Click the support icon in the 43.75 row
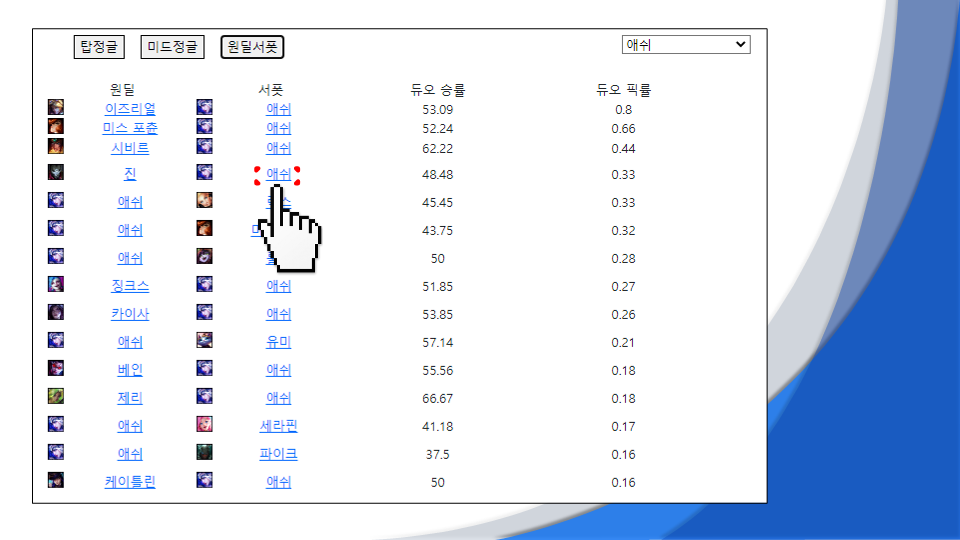Image resolution: width=960 pixels, height=540 pixels. click(204, 228)
